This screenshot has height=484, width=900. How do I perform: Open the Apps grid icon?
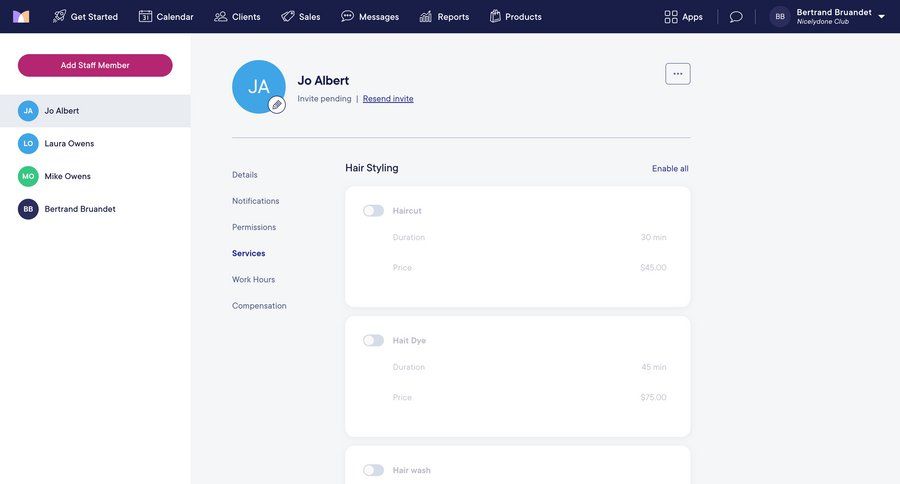coord(671,16)
